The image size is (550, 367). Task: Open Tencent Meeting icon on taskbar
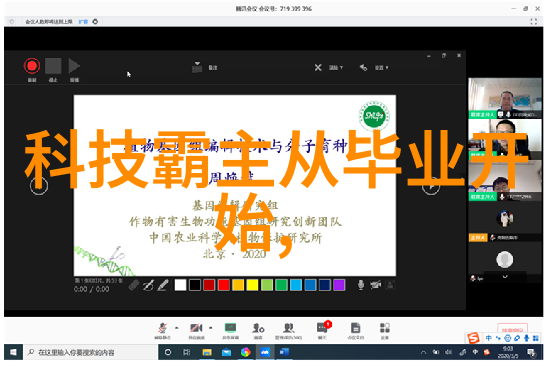click(265, 352)
